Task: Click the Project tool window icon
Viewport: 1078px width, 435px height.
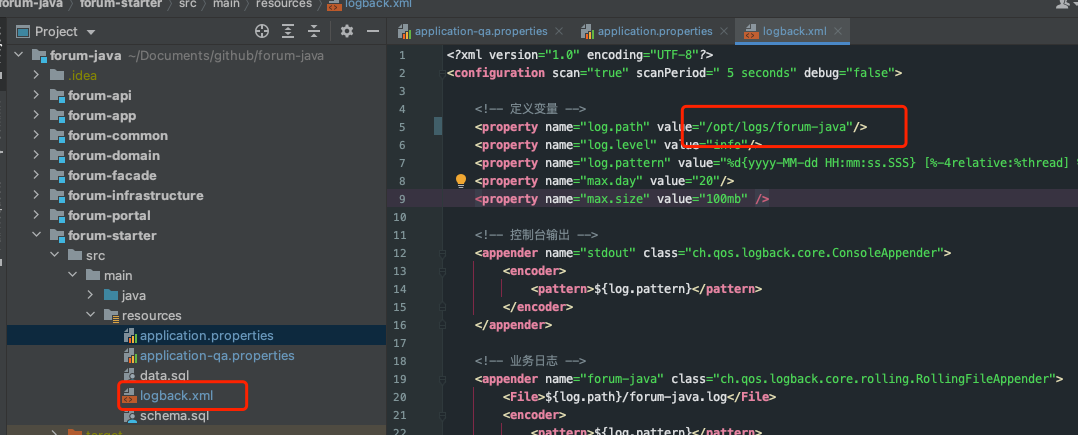Action: click(x=23, y=32)
